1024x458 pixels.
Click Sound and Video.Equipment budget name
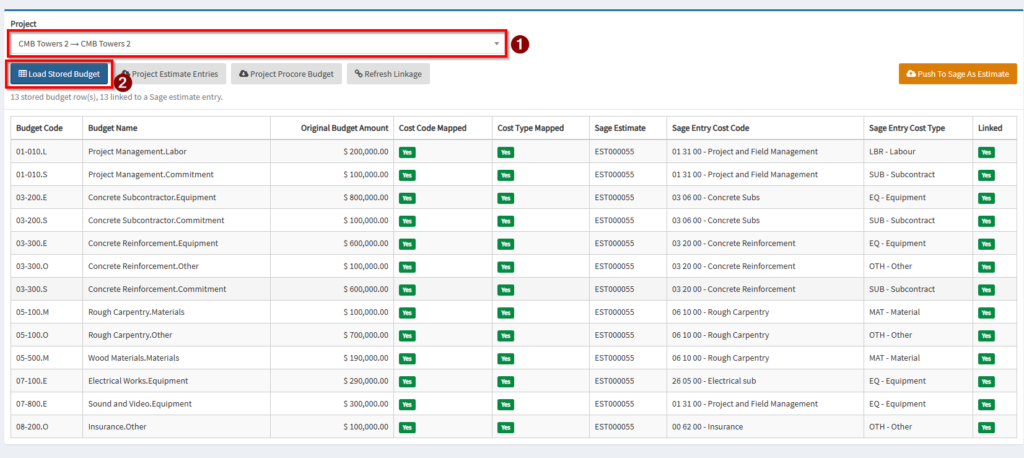[x=140, y=404]
